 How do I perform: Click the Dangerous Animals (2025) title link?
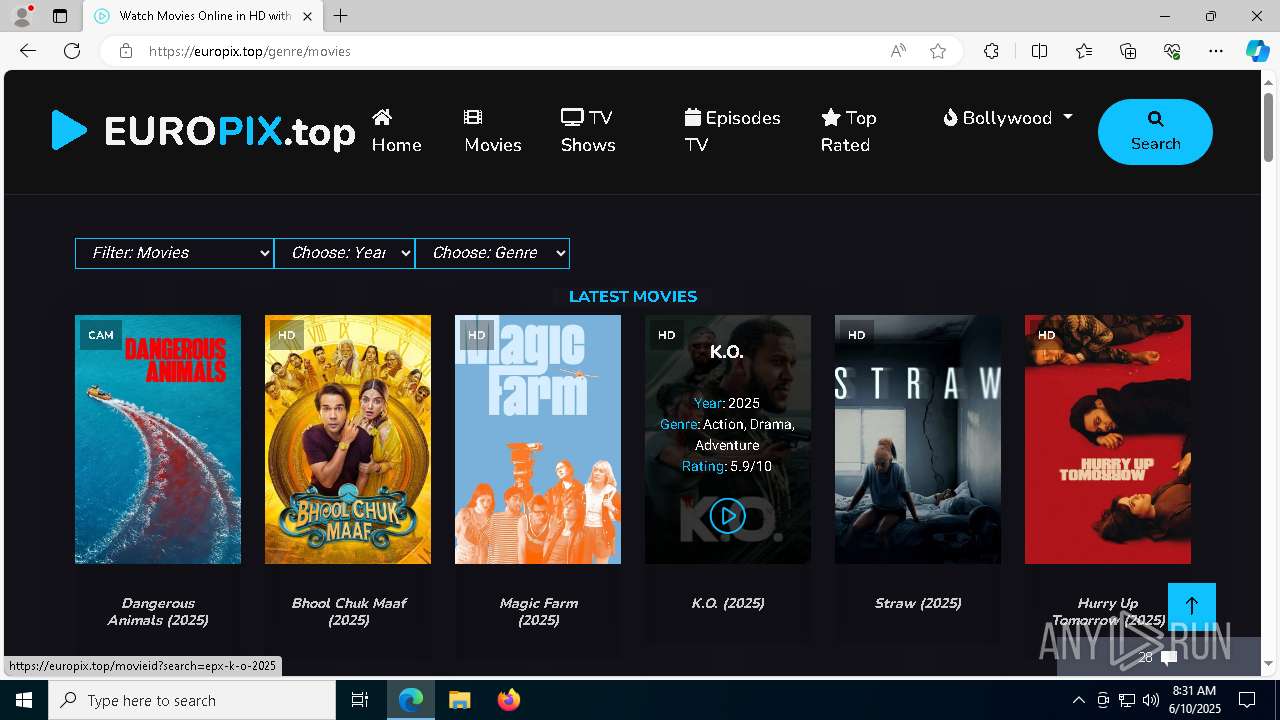158,611
